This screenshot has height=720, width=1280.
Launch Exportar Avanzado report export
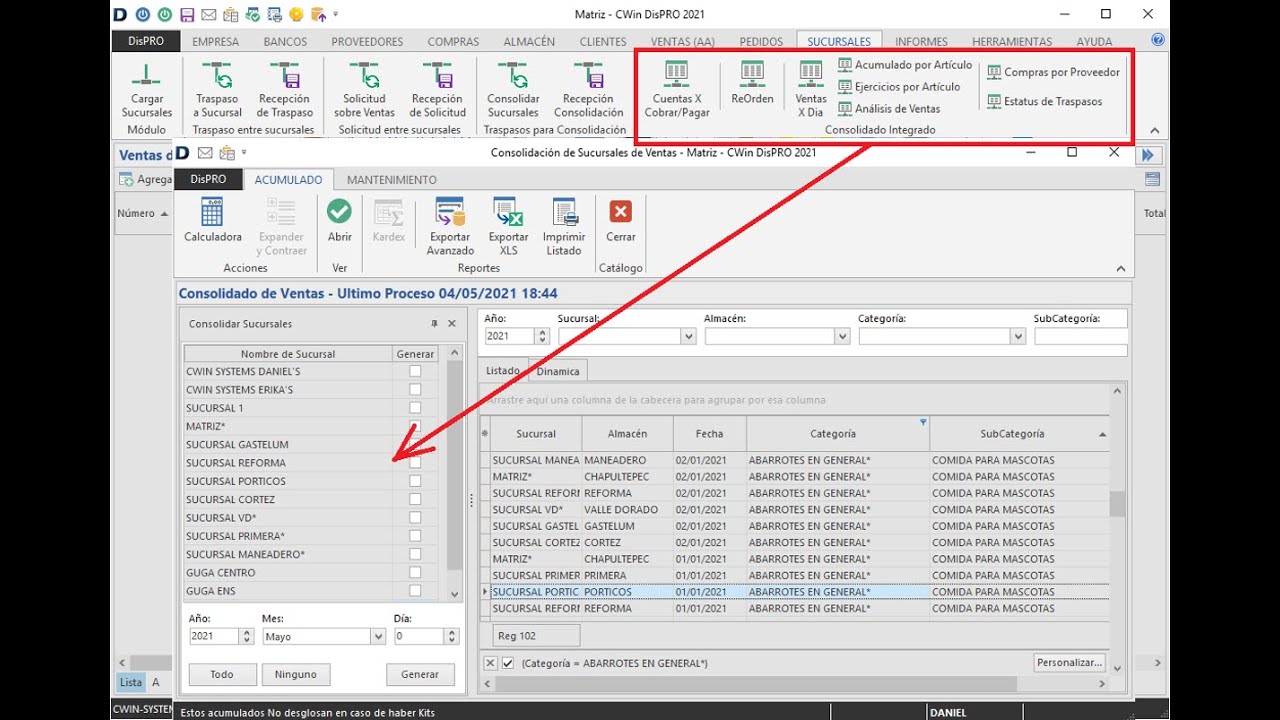(450, 226)
